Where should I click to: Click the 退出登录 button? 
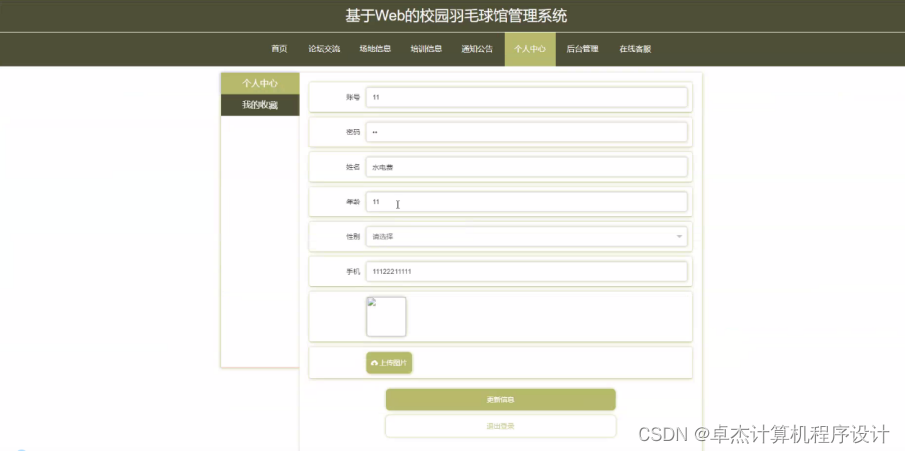point(500,426)
